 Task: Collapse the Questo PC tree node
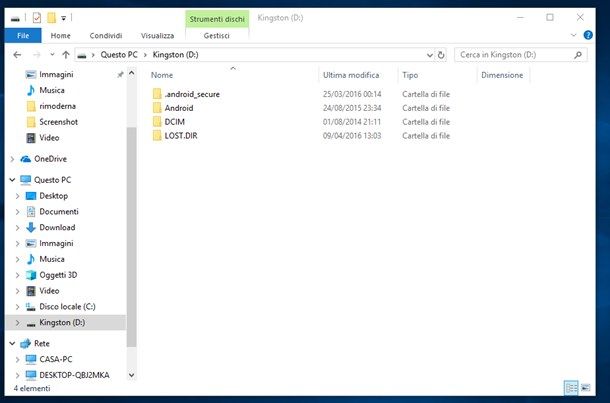[x=12, y=180]
